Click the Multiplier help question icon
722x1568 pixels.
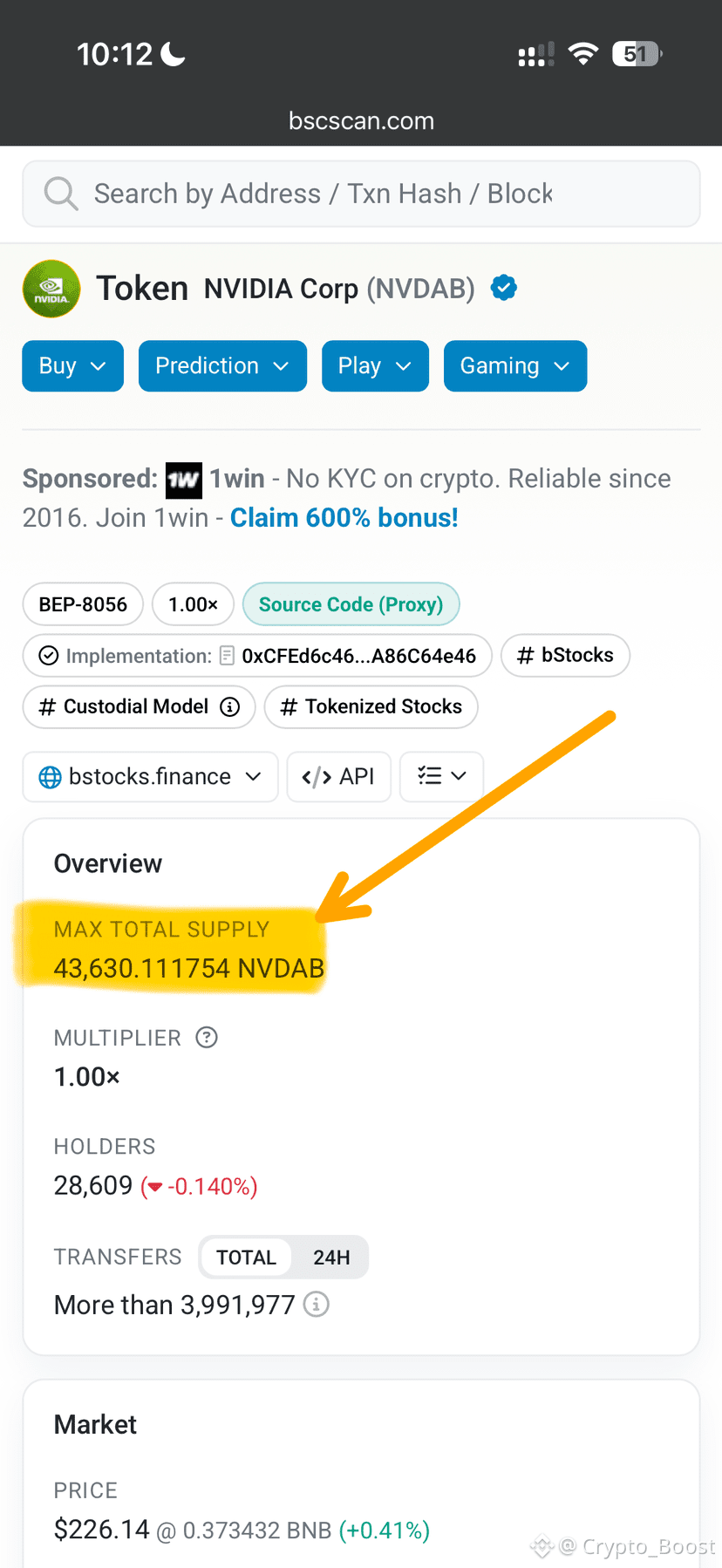pyautogui.click(x=207, y=1037)
